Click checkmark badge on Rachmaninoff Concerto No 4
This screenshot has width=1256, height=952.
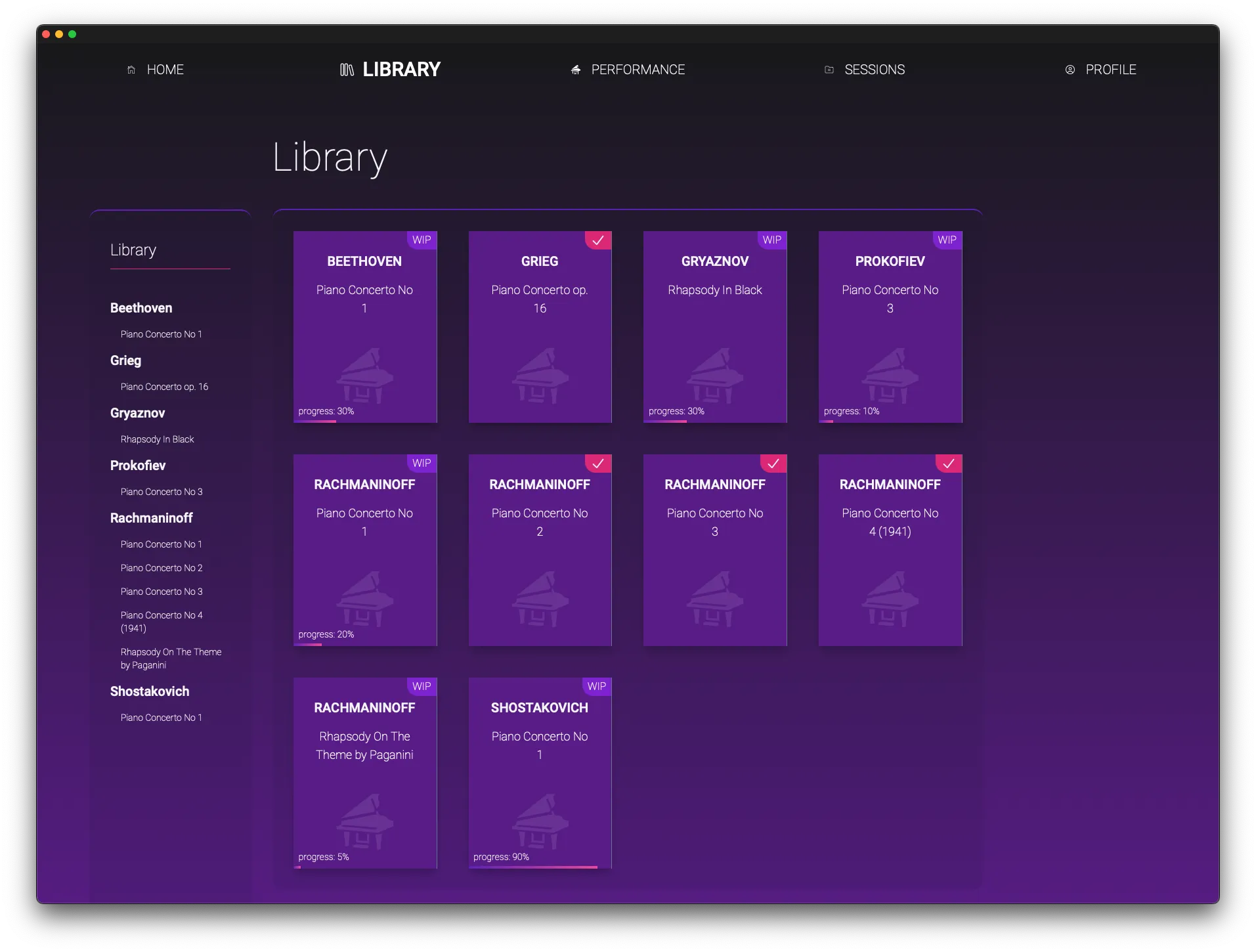949,464
